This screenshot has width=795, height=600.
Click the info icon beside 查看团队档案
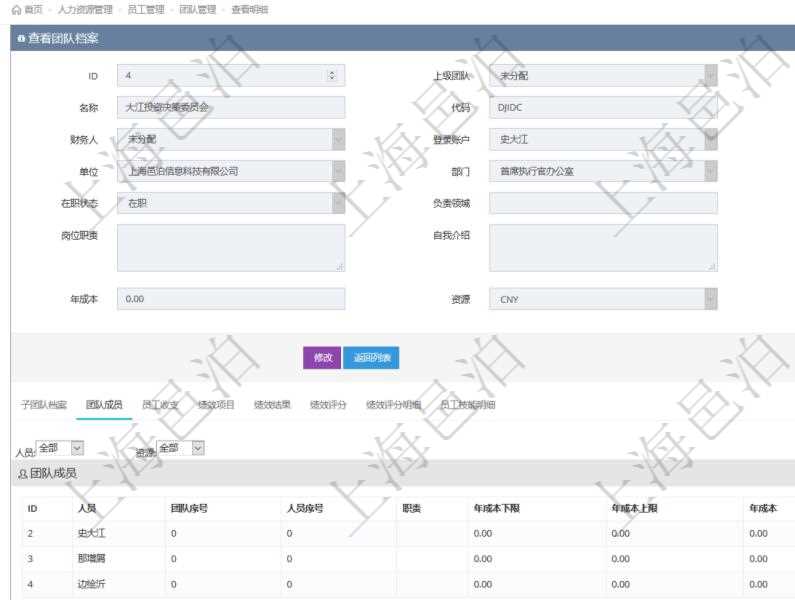click(21, 39)
